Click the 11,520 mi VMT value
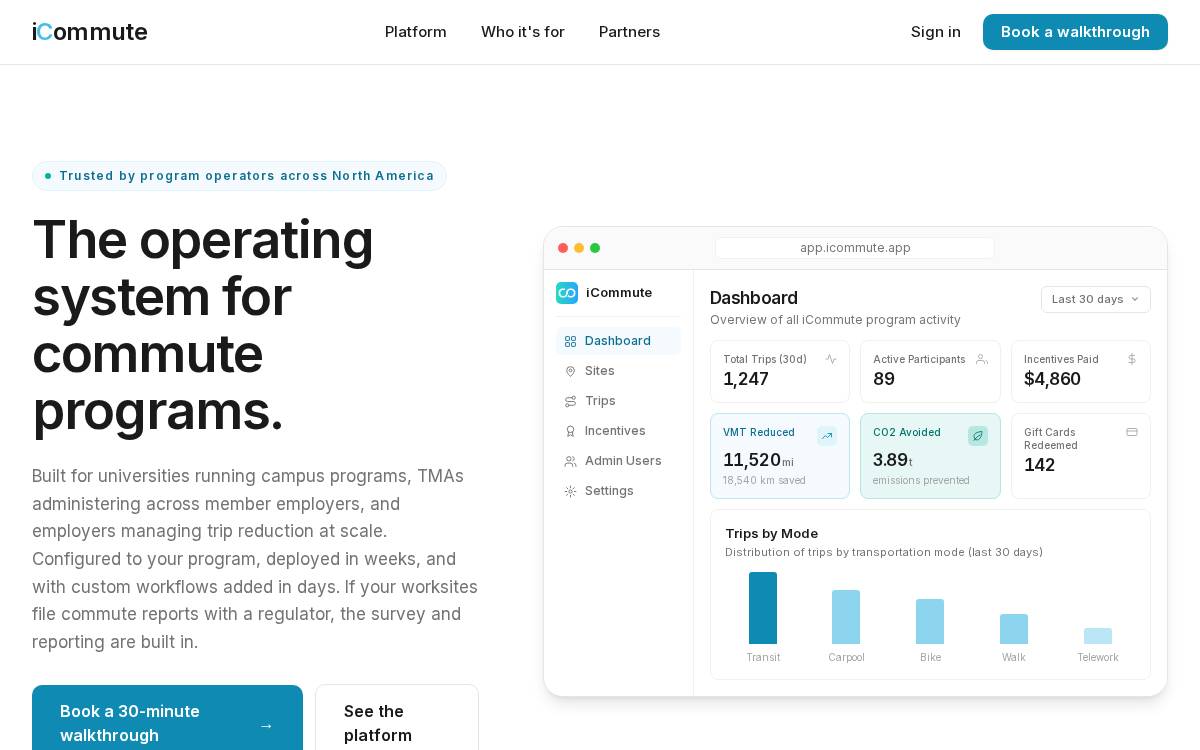The image size is (1200, 750). pos(758,460)
